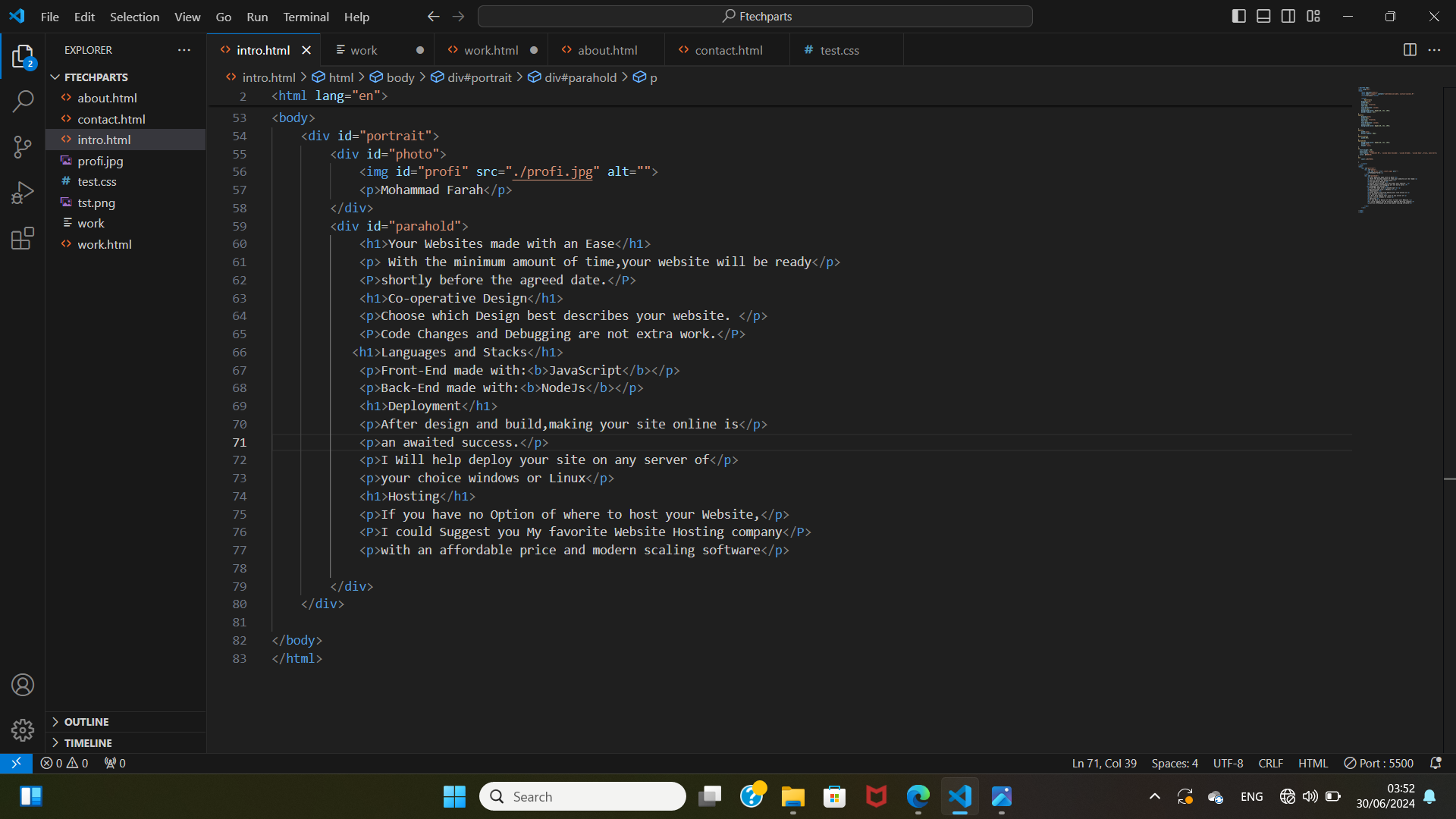Image resolution: width=1456 pixels, height=819 pixels.
Task: Open the Terminal menu
Action: (306, 17)
